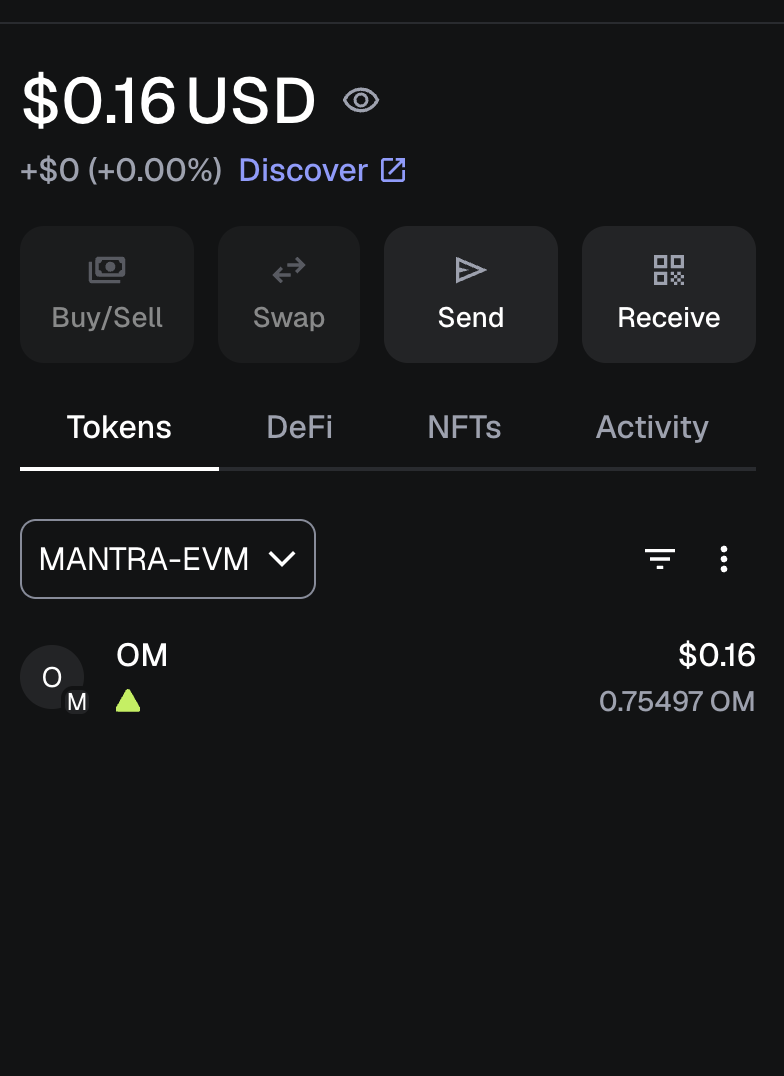Image resolution: width=784 pixels, height=1076 pixels.
Task: Click the $0.16 USD total balance
Action: pos(168,101)
